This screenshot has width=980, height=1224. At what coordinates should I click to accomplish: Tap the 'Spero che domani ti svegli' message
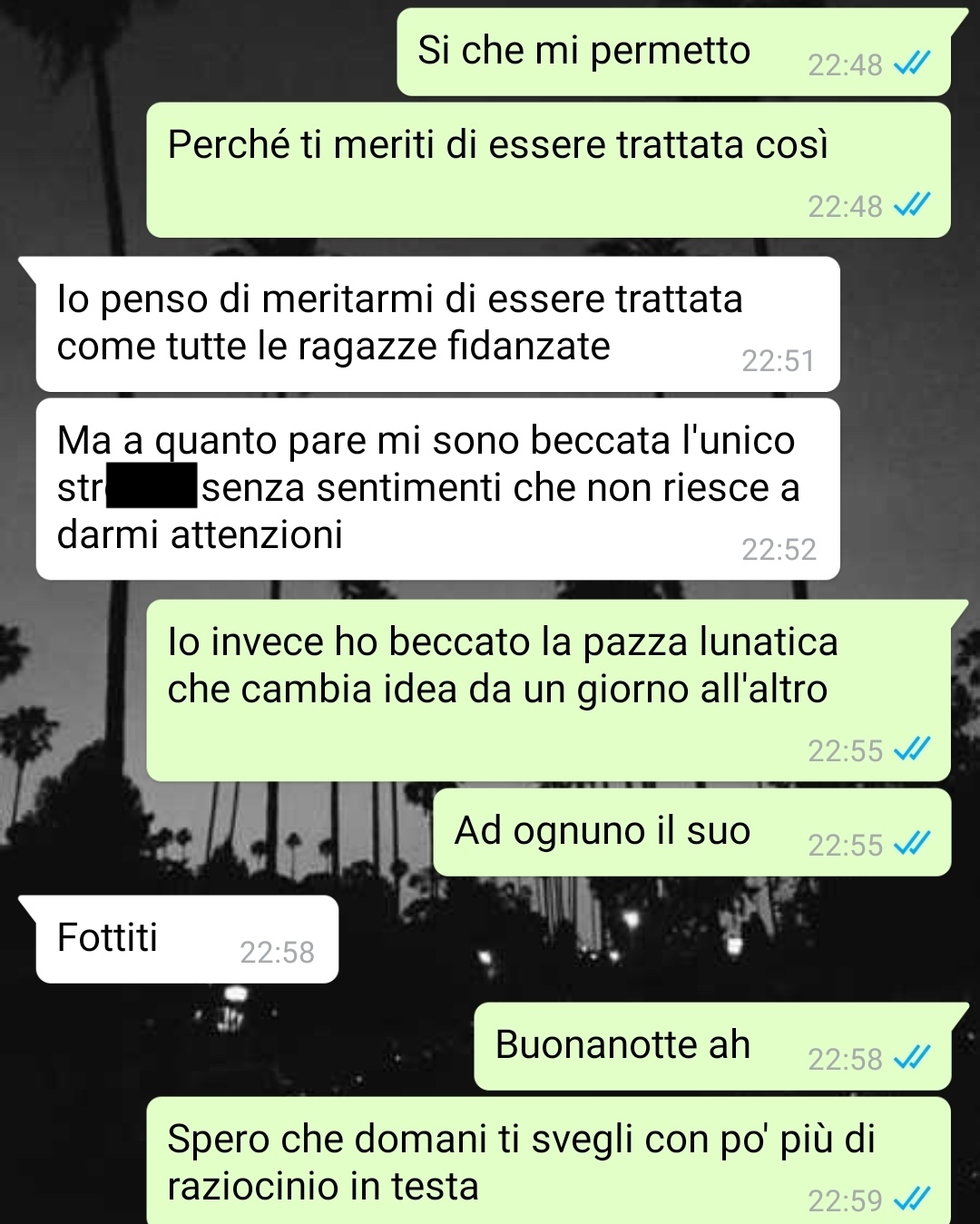click(x=548, y=1160)
